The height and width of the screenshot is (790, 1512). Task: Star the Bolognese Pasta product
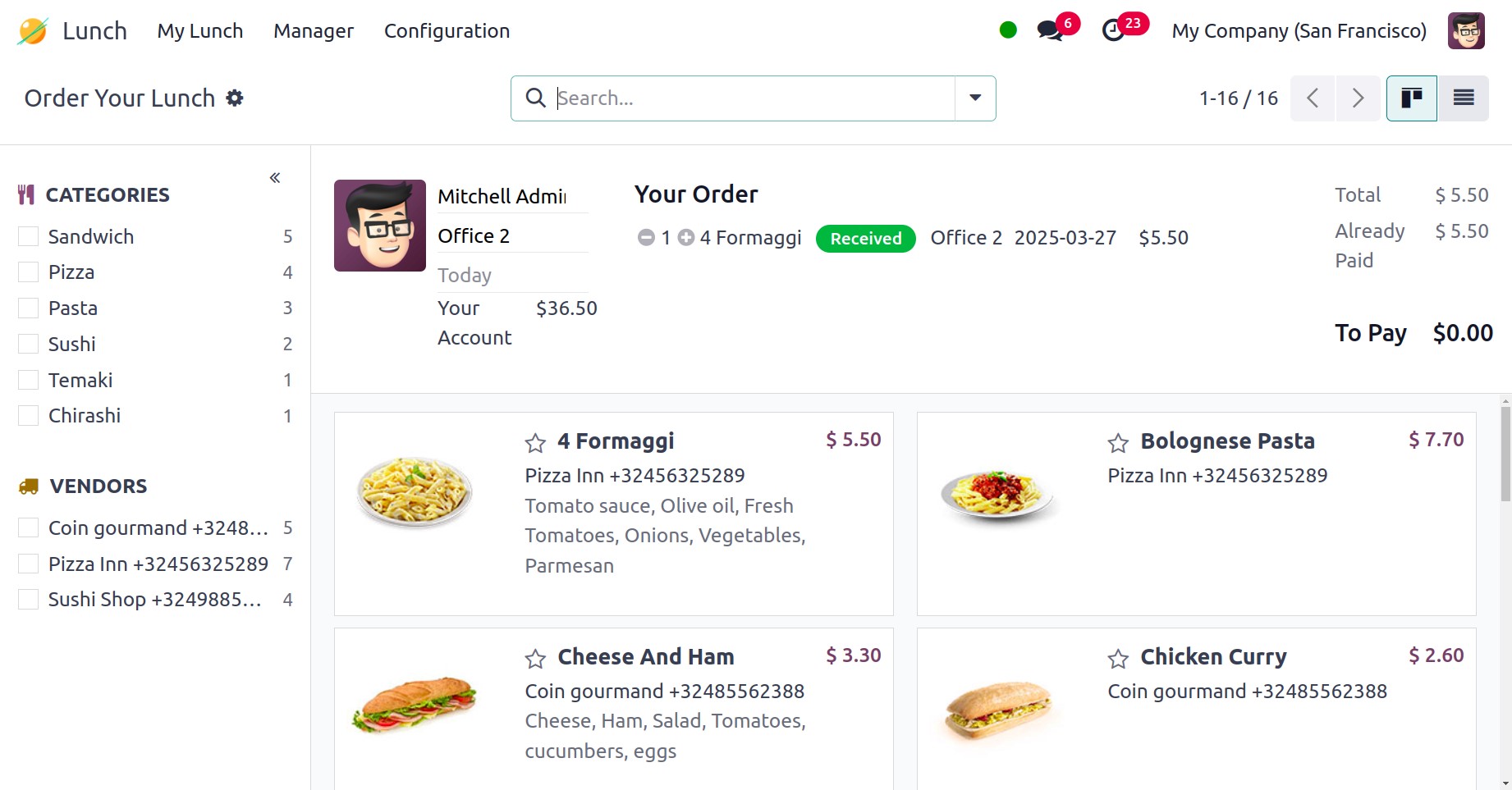(x=1118, y=443)
